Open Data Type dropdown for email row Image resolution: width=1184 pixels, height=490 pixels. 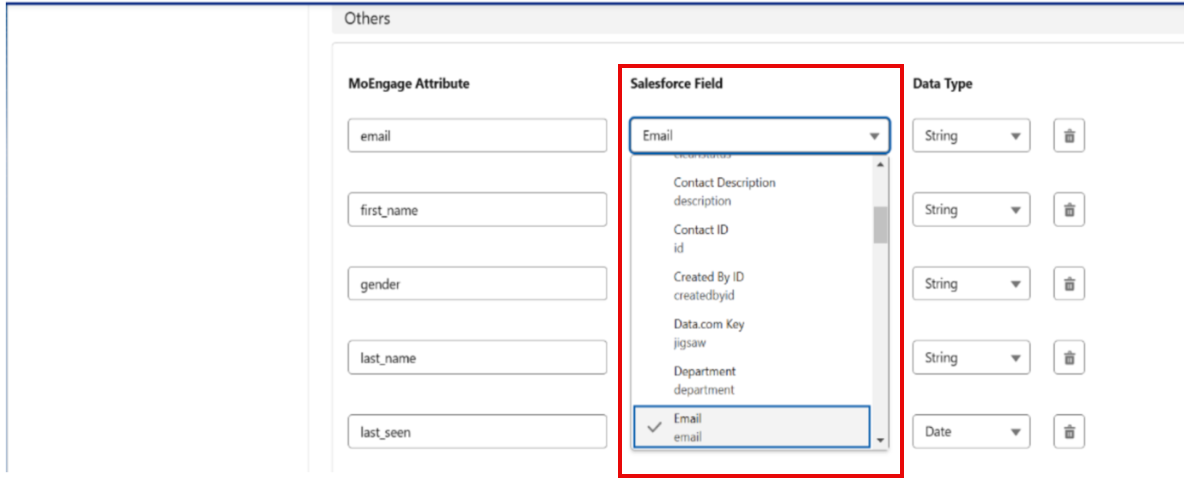[971, 137]
